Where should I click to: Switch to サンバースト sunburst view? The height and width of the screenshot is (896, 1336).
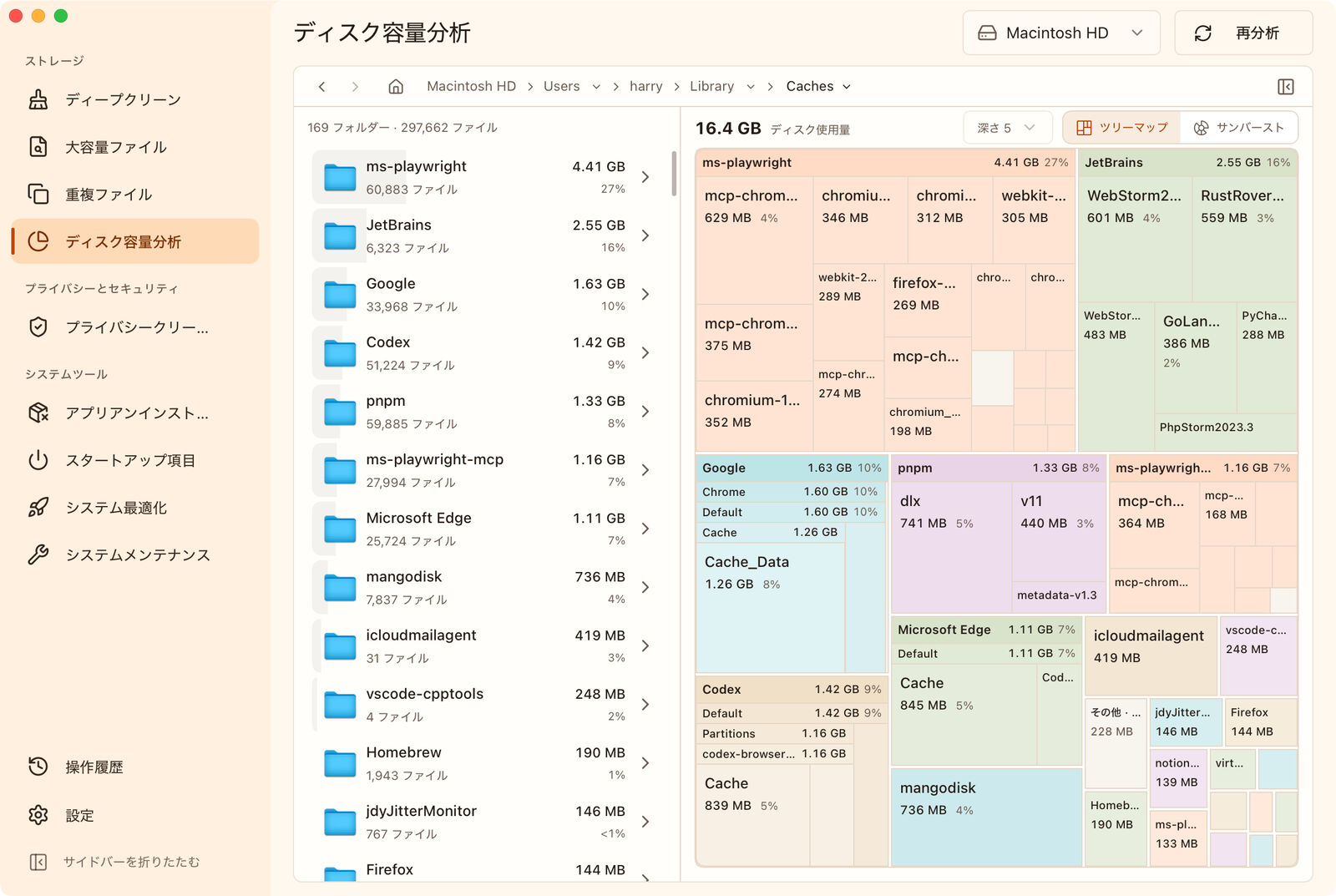pos(1239,128)
